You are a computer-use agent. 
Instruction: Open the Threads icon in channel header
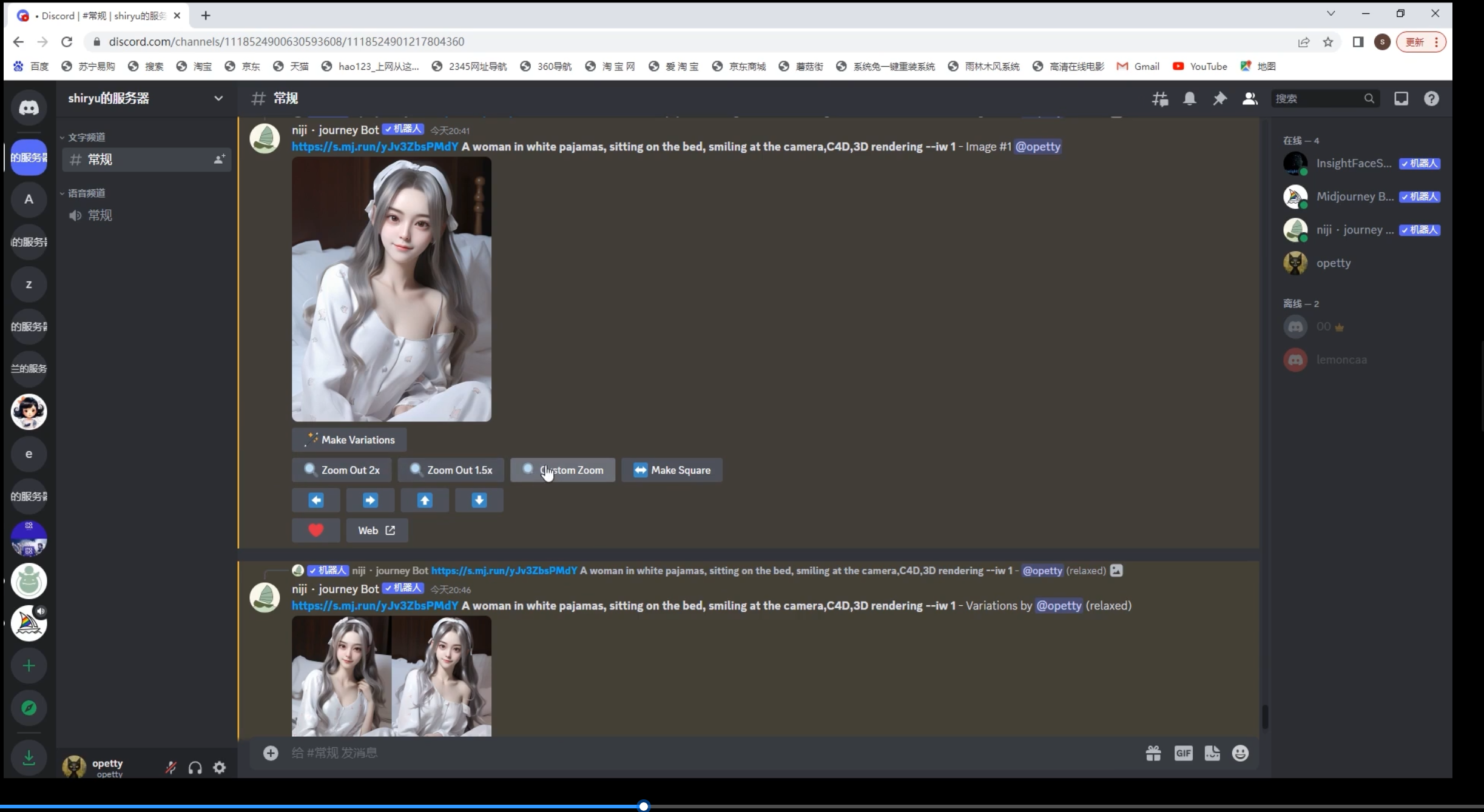coord(1160,98)
